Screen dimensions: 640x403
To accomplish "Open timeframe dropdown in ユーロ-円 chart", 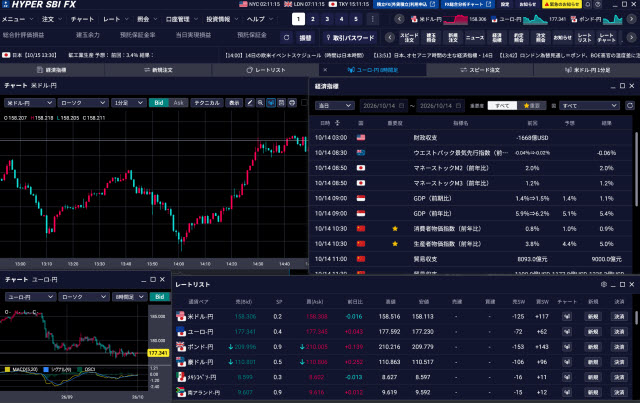I will (x=129, y=297).
